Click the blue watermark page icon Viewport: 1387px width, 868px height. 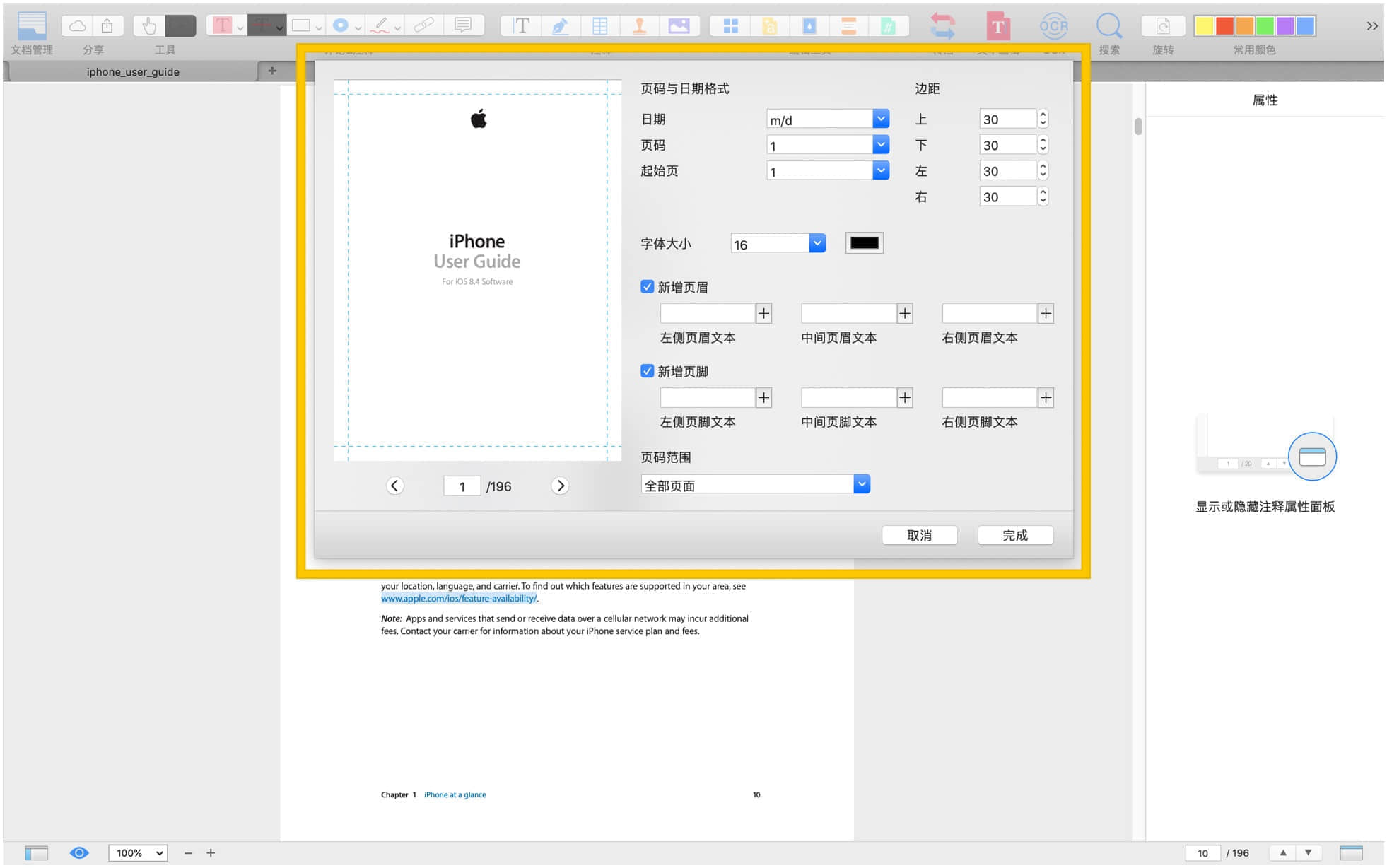point(809,25)
